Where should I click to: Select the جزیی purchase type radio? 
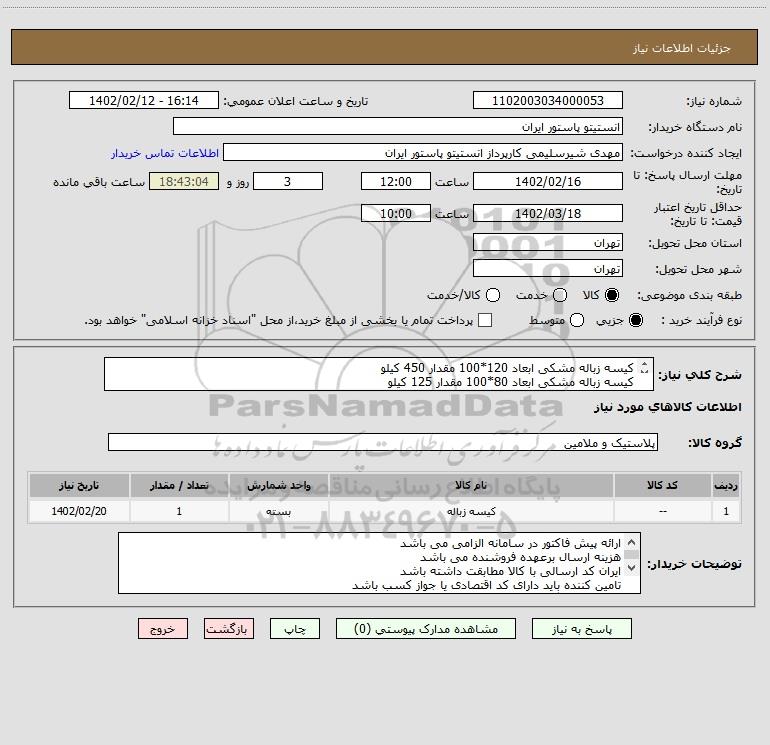[635, 320]
